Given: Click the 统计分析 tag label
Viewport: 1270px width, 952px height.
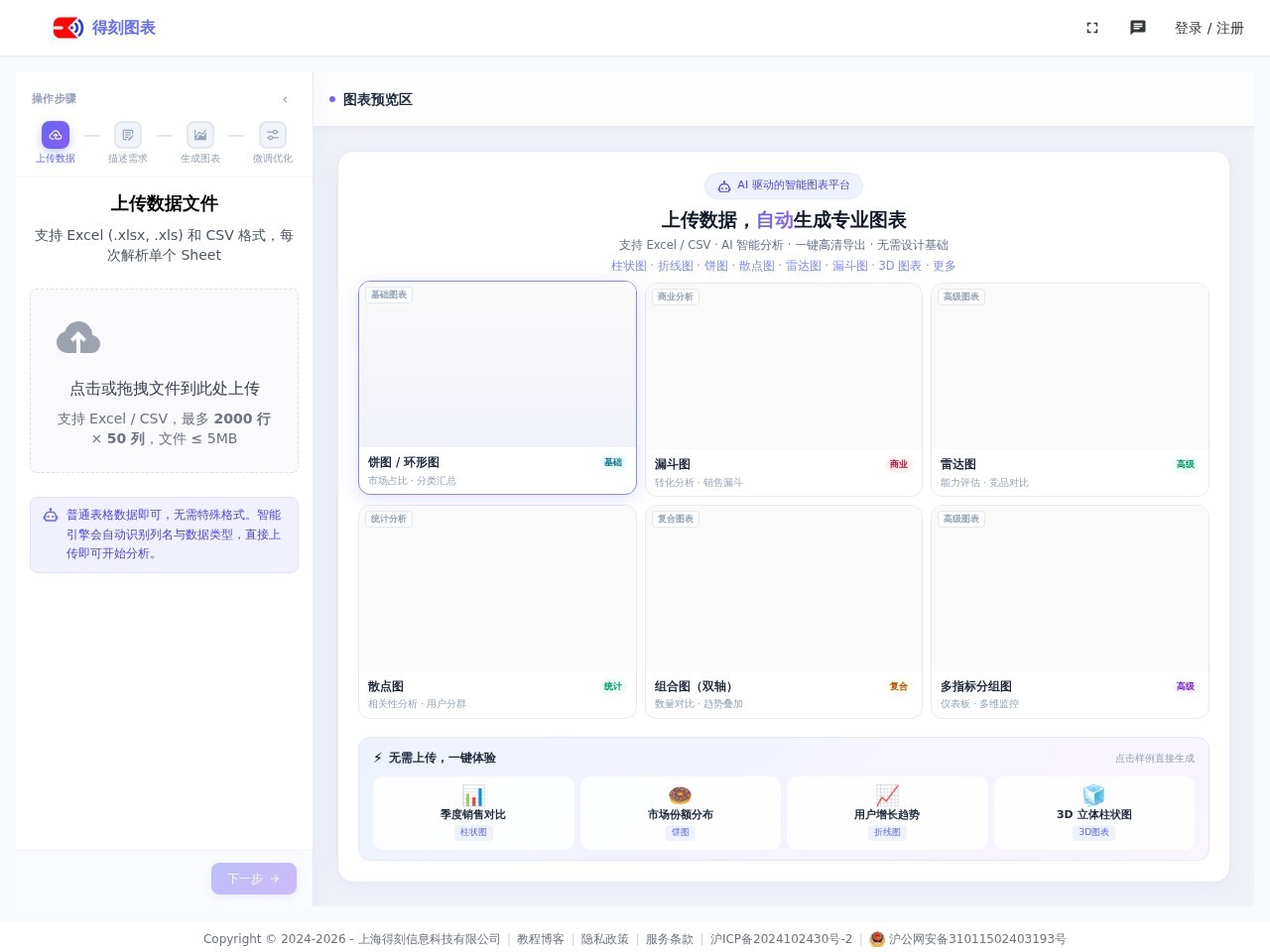Looking at the screenshot, I should click(389, 519).
